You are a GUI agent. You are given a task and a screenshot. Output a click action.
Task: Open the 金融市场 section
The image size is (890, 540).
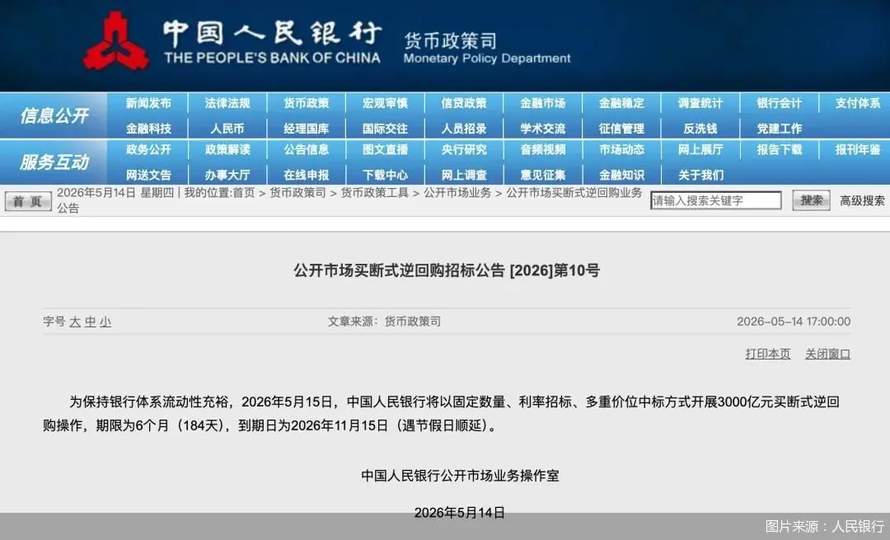coord(543,103)
